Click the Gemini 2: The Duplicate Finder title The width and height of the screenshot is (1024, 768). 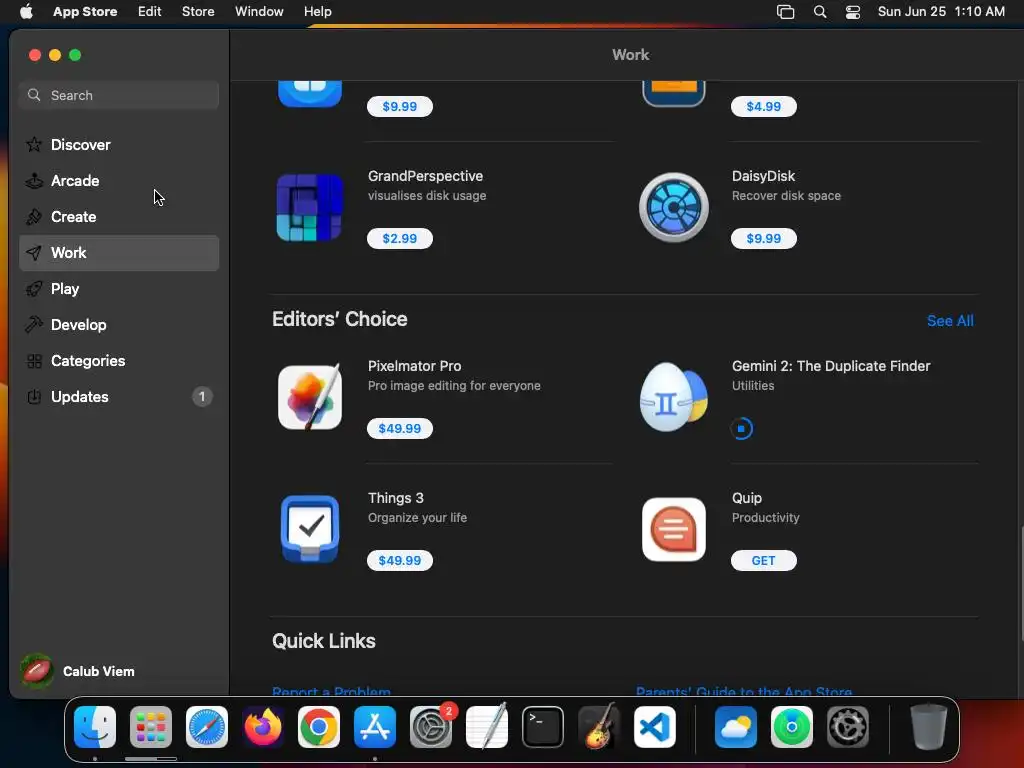[x=831, y=366]
